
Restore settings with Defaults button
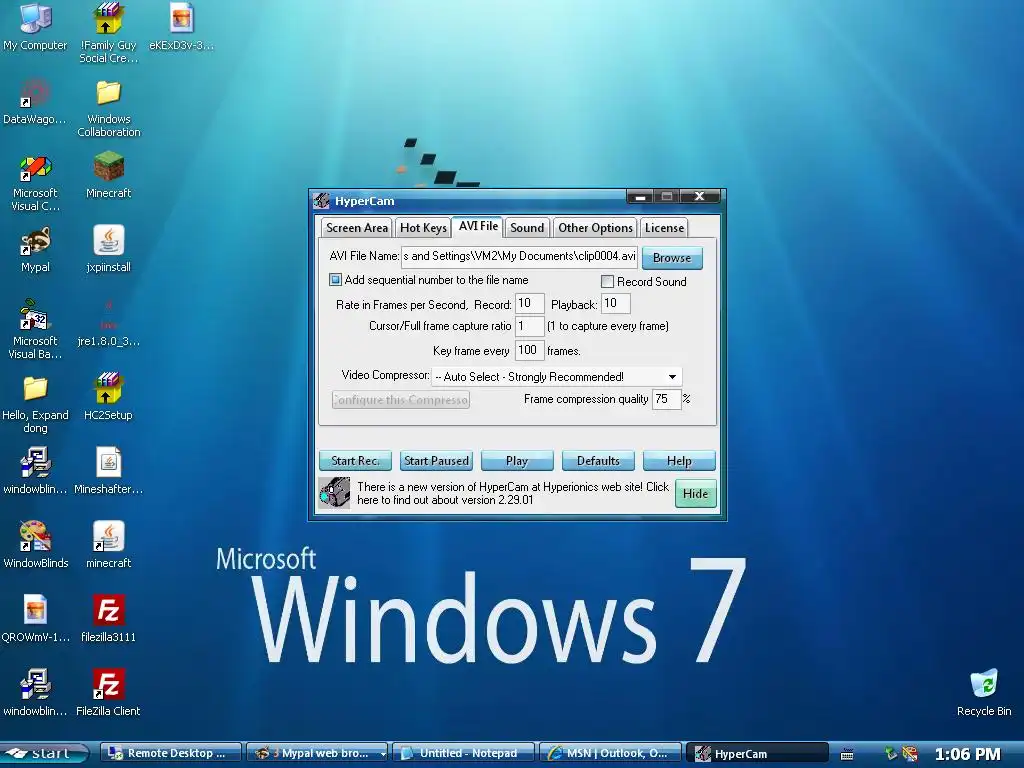pyautogui.click(x=598, y=461)
